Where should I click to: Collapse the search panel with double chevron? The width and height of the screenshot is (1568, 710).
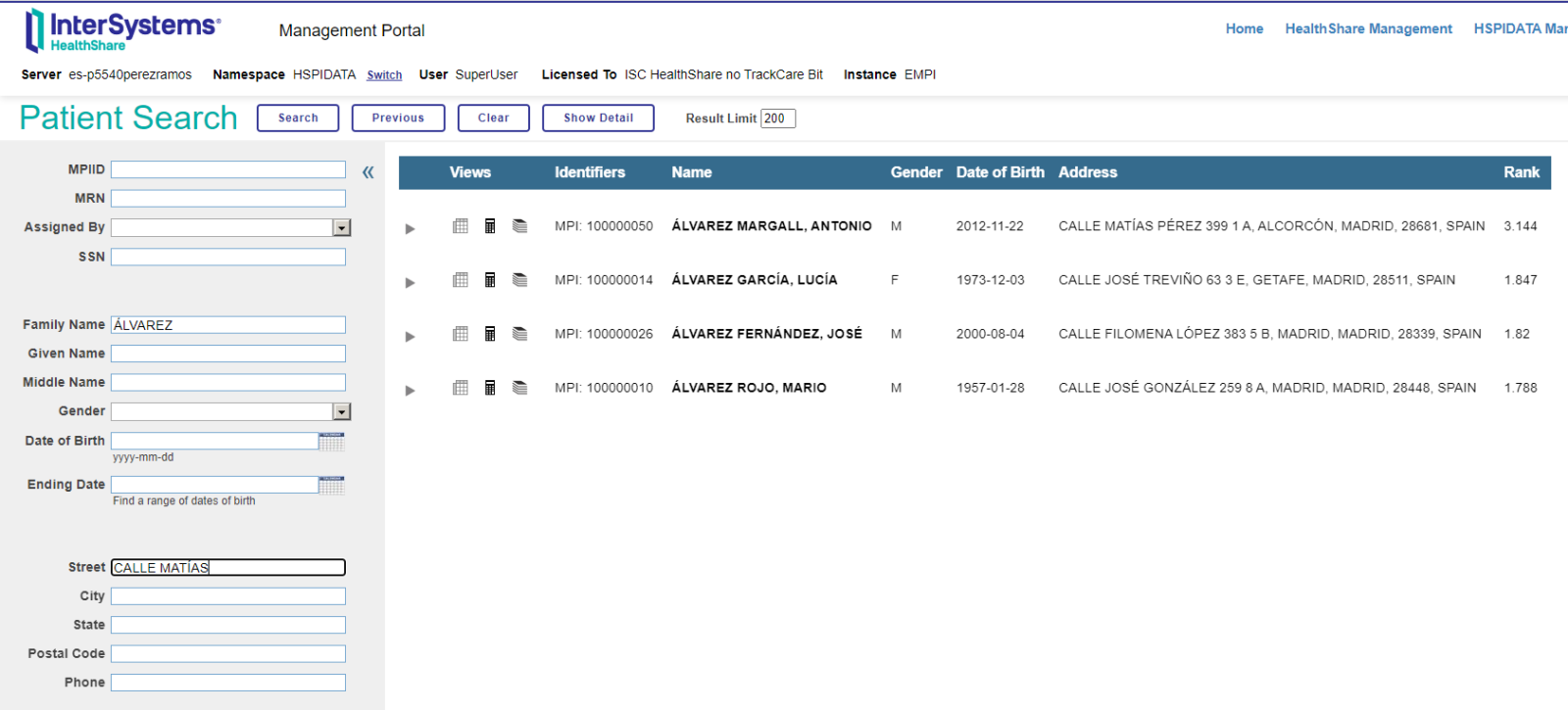368,172
